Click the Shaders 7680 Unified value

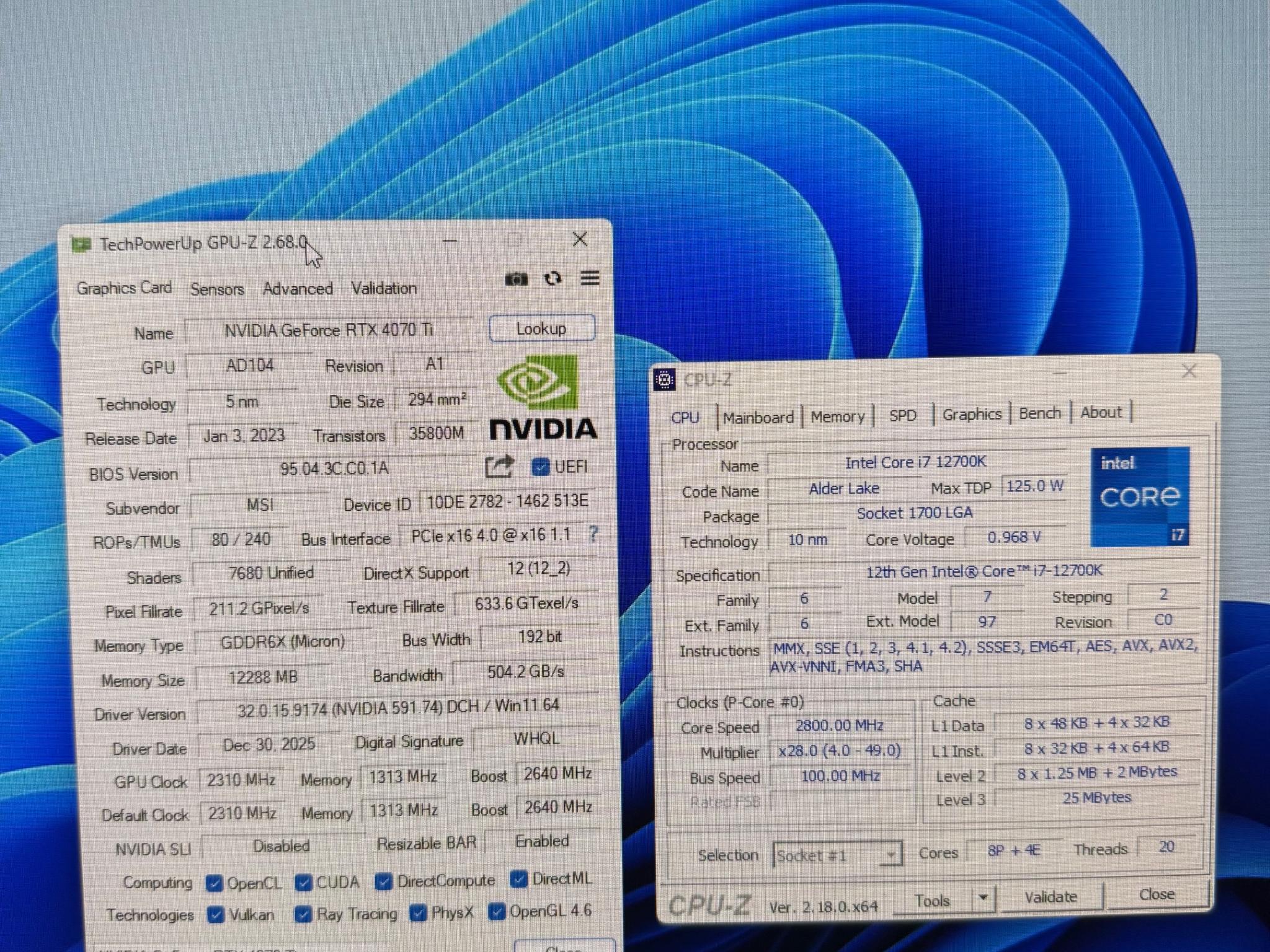(x=271, y=573)
